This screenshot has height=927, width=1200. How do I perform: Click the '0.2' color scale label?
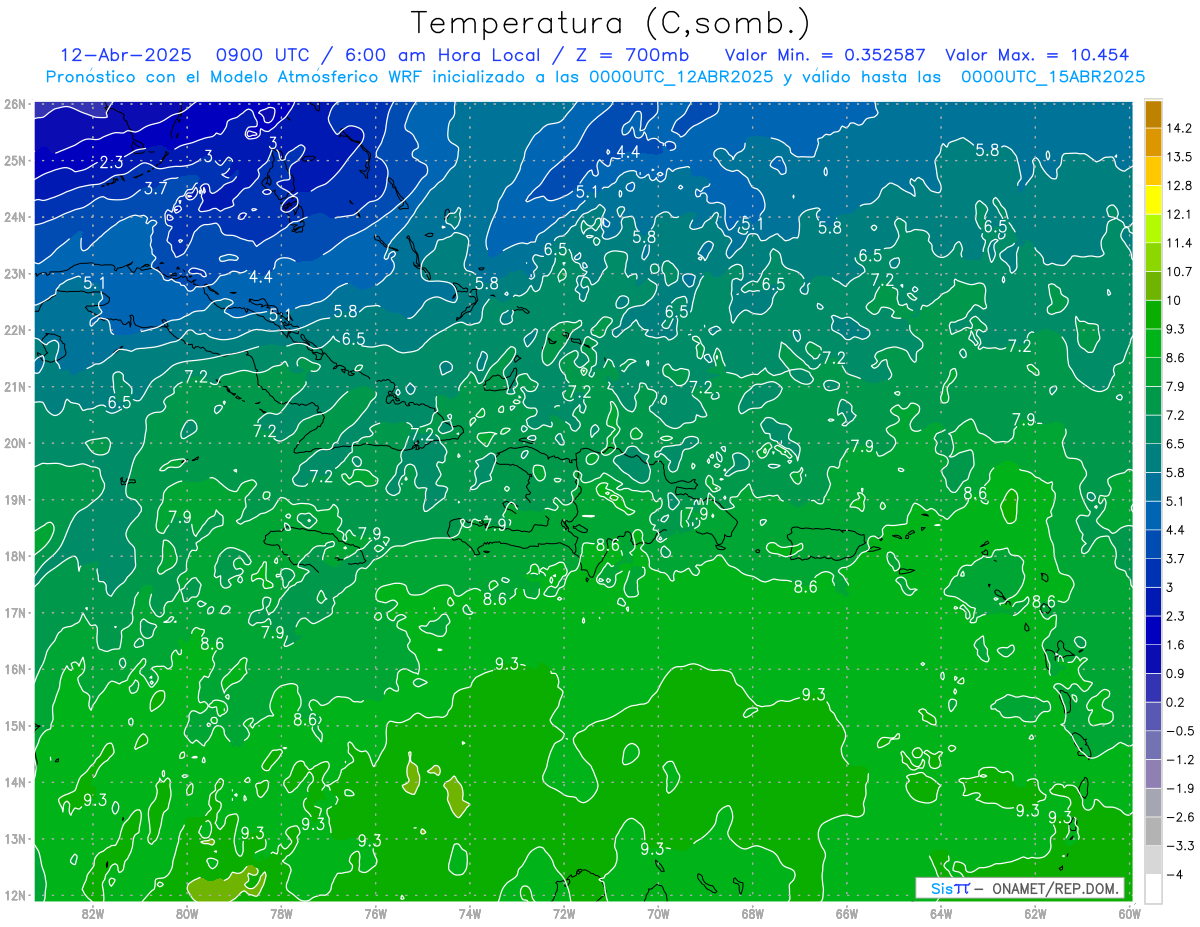pos(1176,702)
